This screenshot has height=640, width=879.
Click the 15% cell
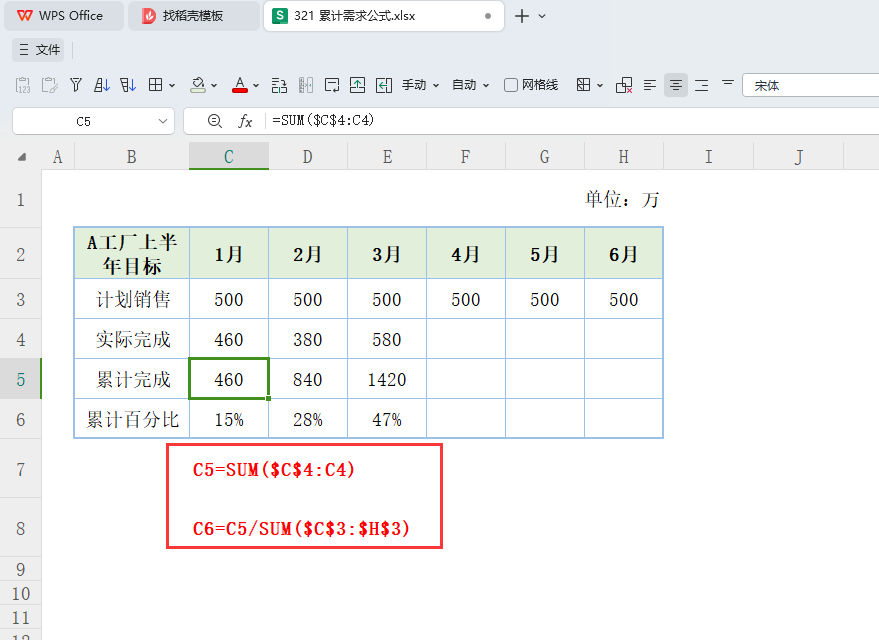229,419
